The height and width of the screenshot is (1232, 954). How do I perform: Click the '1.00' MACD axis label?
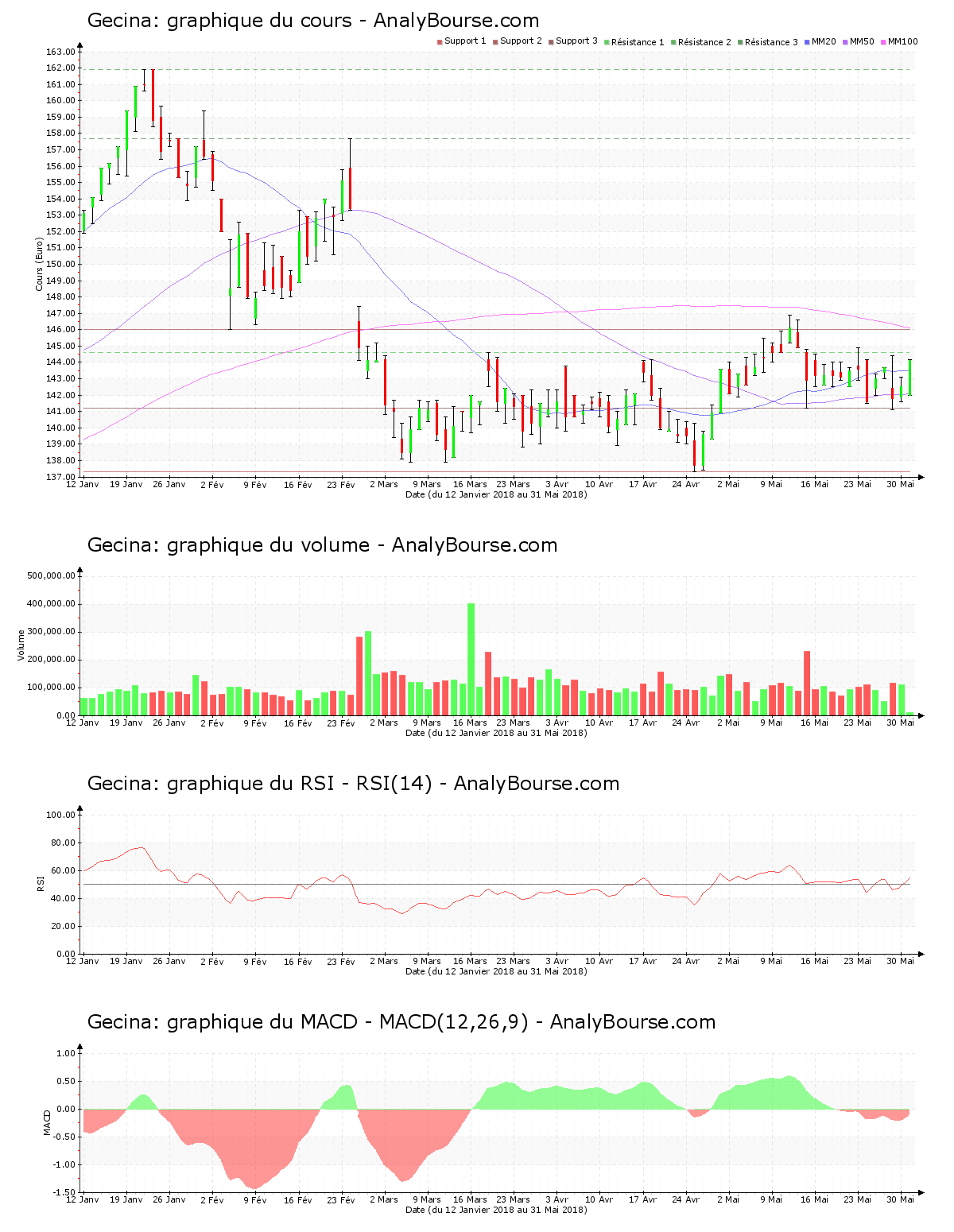[x=65, y=1053]
